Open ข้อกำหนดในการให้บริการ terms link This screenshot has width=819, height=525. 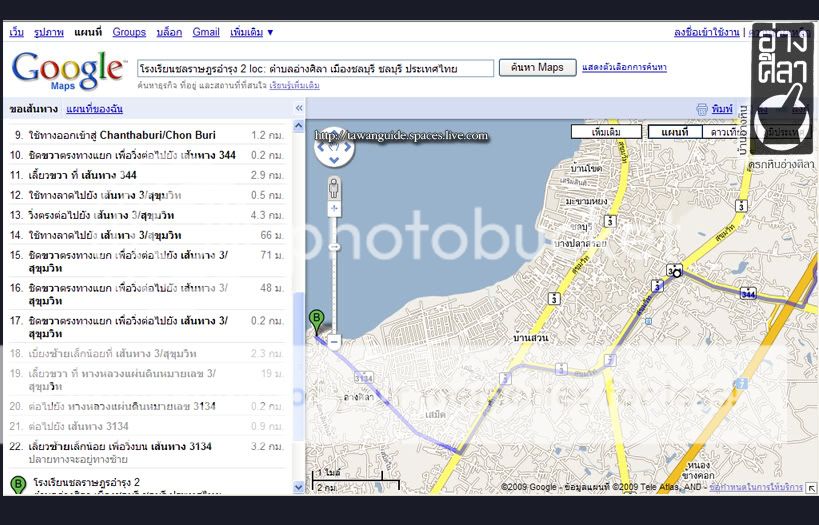[x=756, y=487]
